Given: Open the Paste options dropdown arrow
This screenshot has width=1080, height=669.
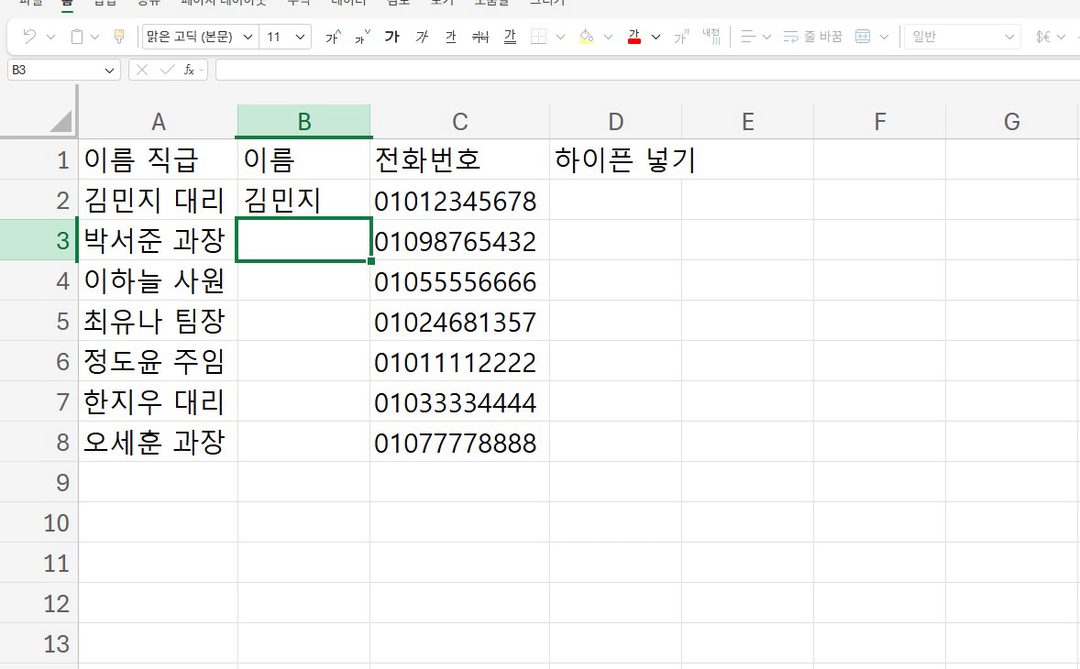Looking at the screenshot, I should (96, 37).
